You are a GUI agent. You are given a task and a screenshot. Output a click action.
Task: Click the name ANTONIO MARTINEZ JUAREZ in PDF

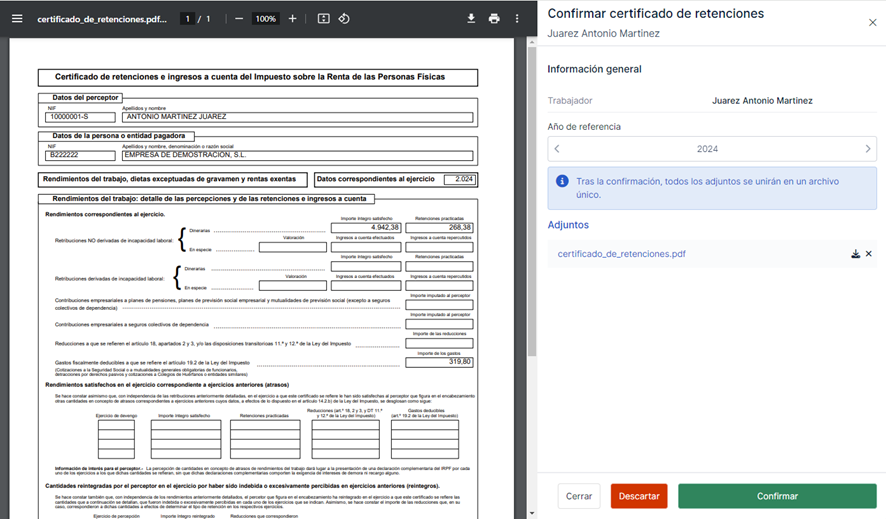tap(176, 117)
